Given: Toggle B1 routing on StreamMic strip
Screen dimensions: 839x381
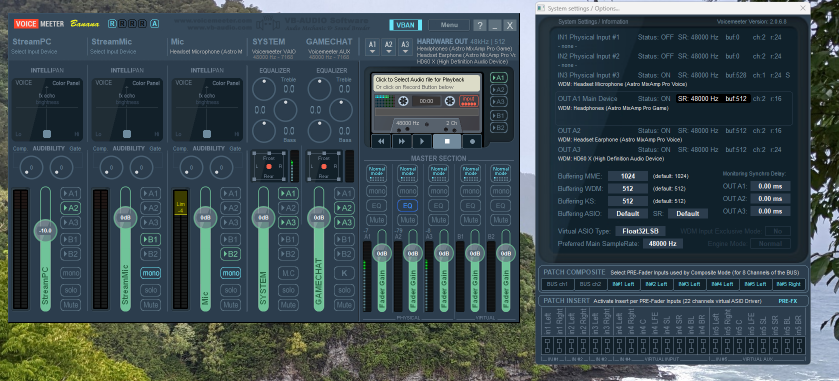Looking at the screenshot, I should click(x=150, y=239).
